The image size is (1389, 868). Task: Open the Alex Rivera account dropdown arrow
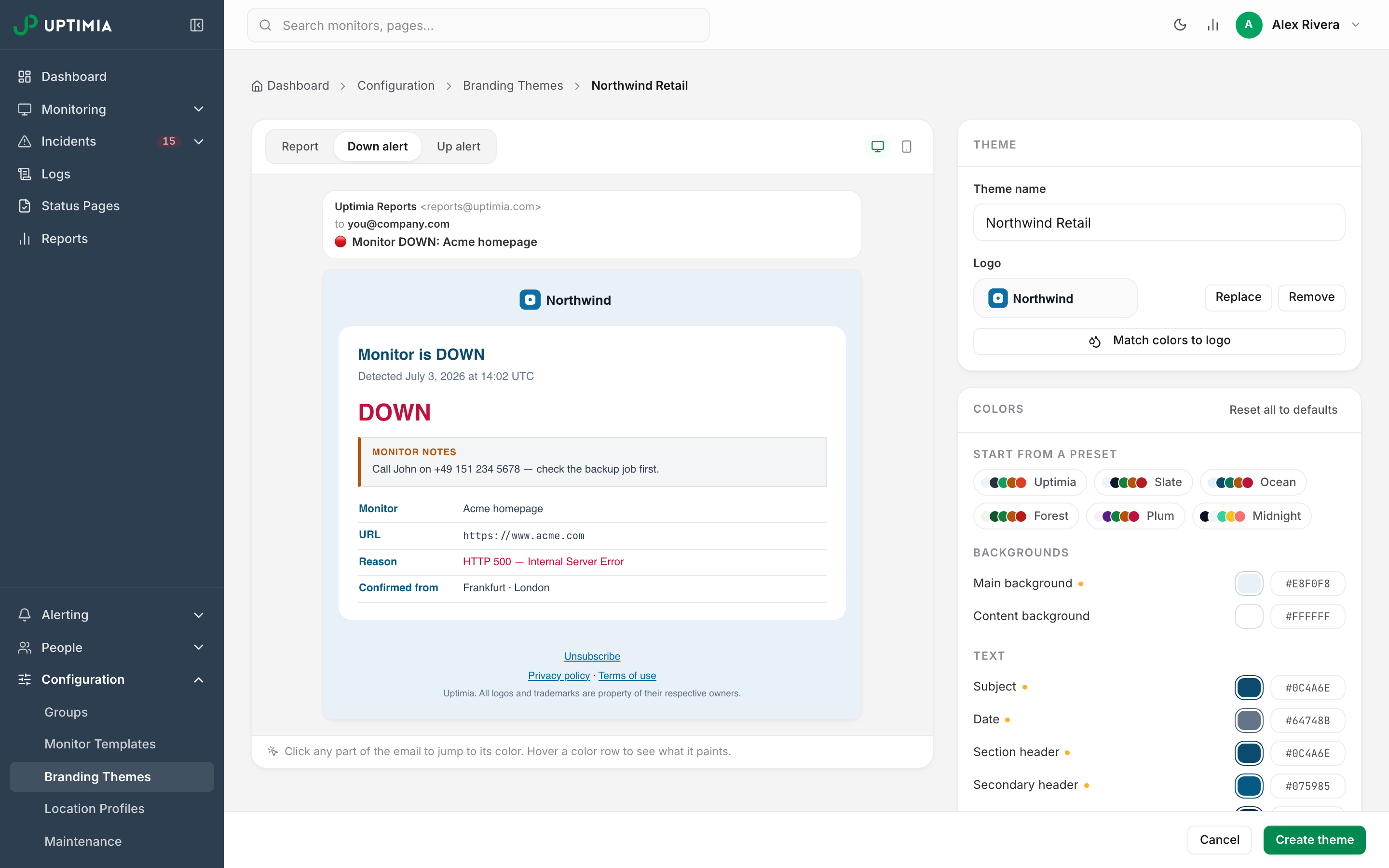point(1356,25)
